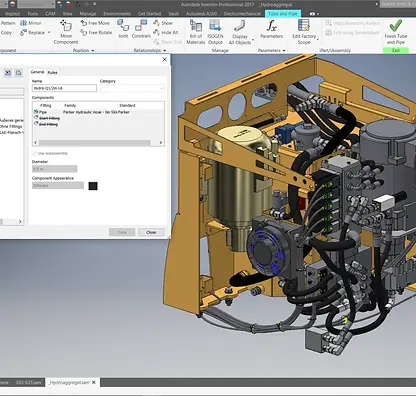416x396 pixels.
Task: Open the Component Appearance dropdown
Action: (58, 186)
